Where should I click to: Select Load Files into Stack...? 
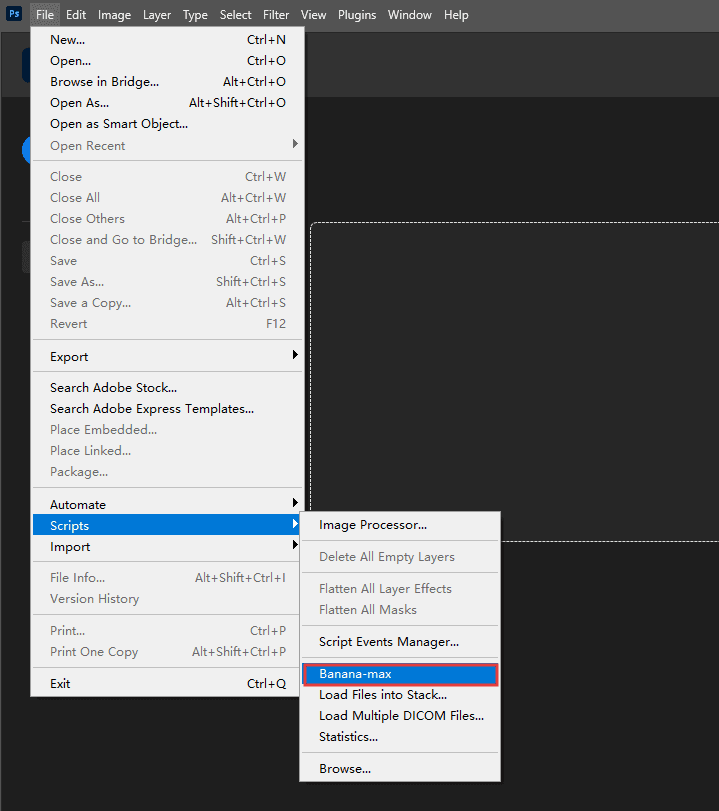pyautogui.click(x=400, y=695)
